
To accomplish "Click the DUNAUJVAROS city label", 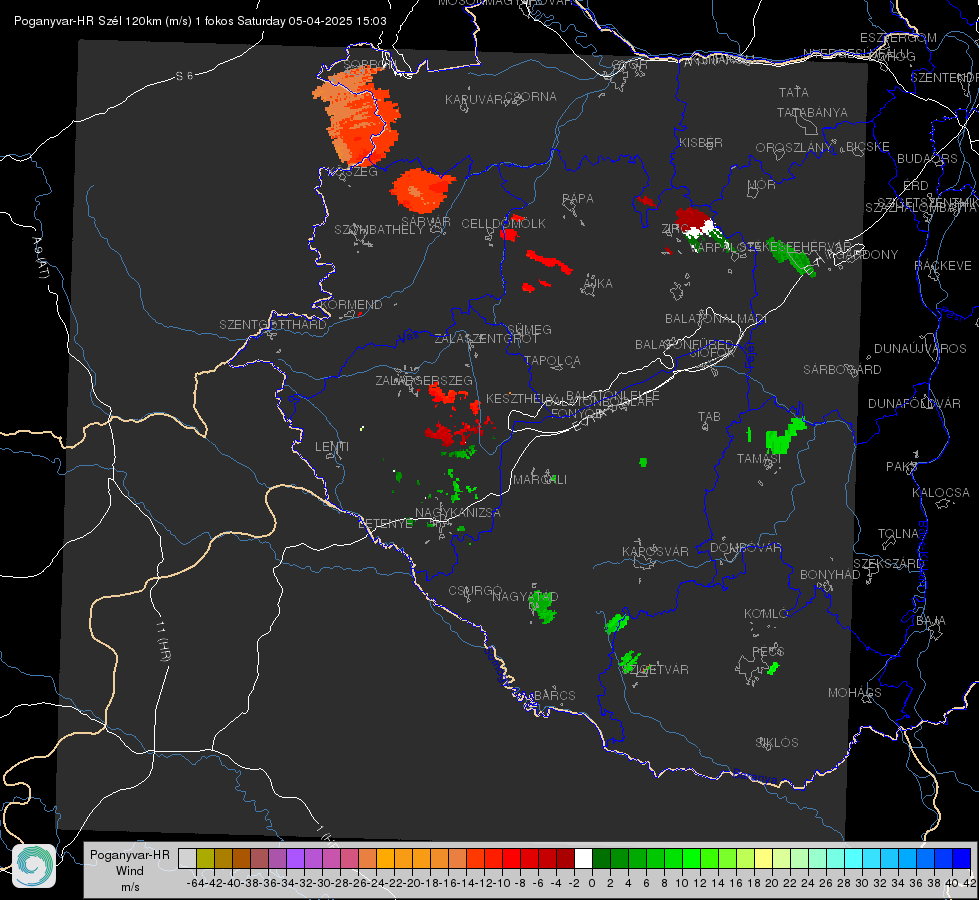I will coord(920,349).
